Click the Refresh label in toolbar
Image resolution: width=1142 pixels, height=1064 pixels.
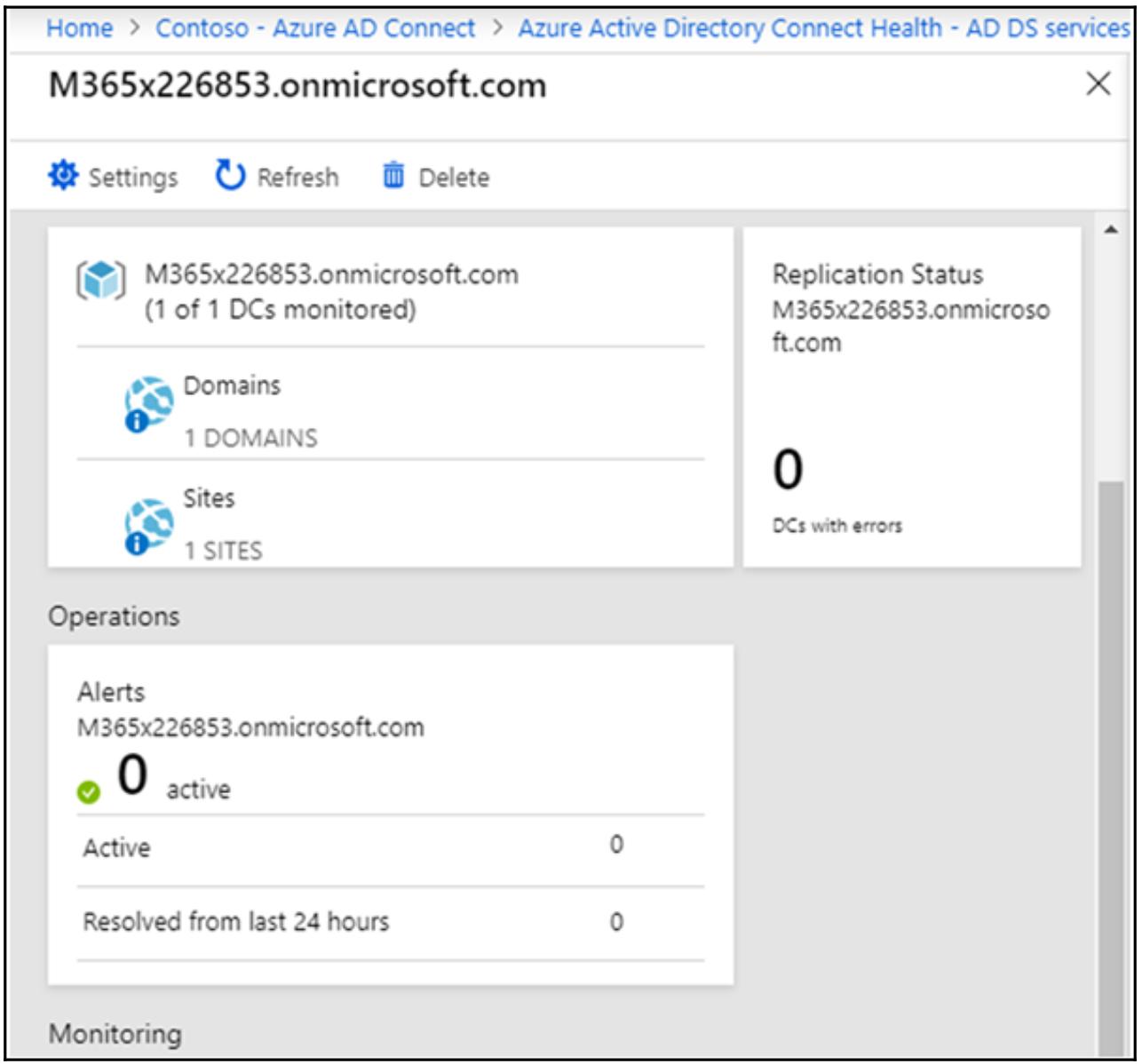click(297, 178)
